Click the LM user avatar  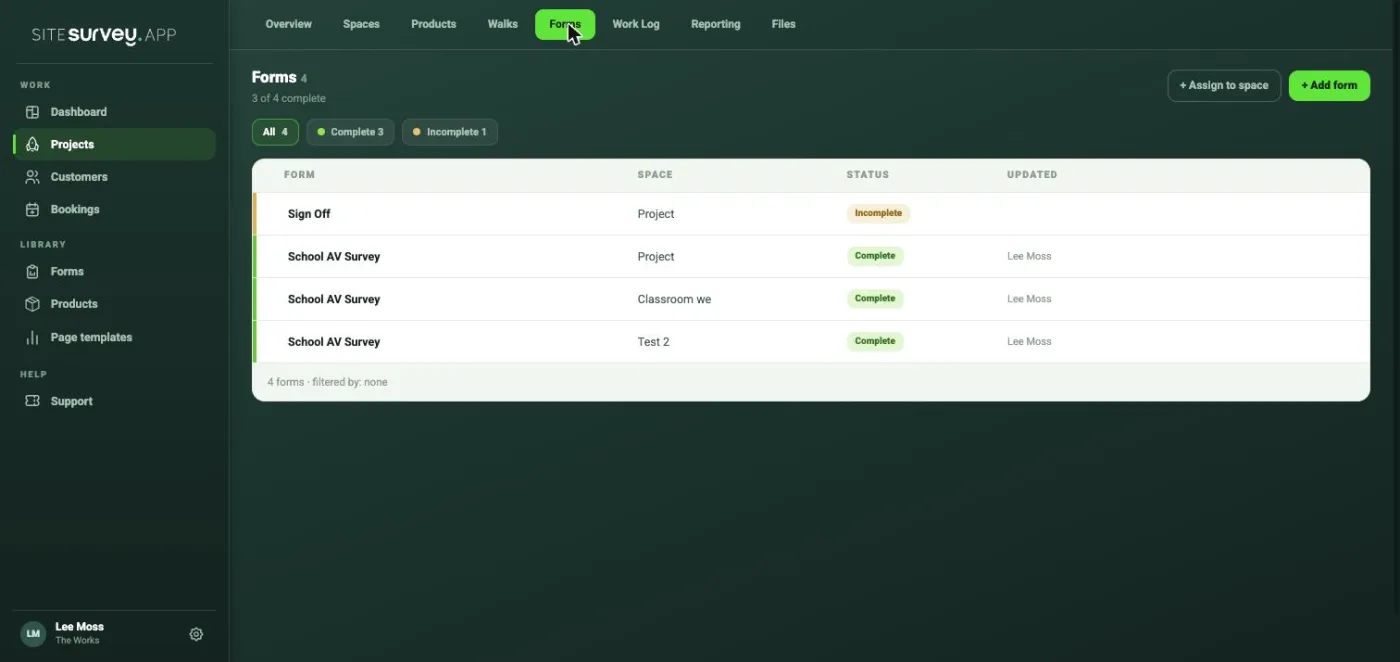(33, 633)
